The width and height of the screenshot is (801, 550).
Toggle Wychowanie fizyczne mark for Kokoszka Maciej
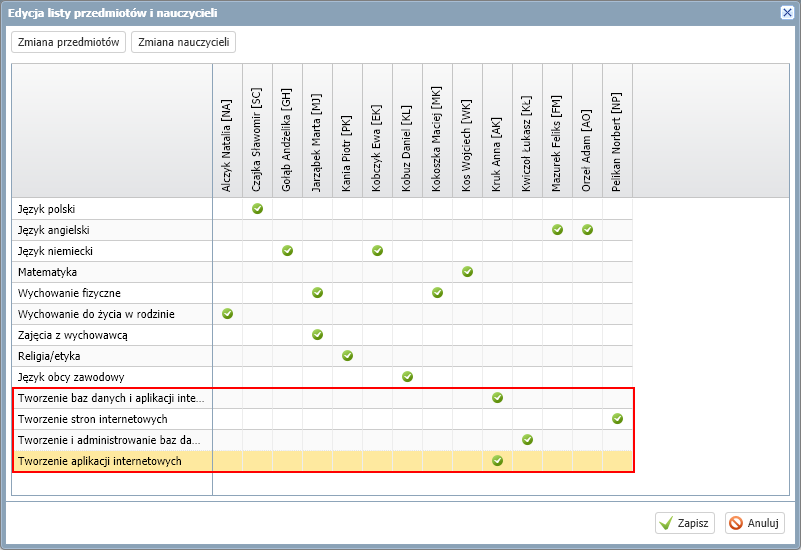437,293
